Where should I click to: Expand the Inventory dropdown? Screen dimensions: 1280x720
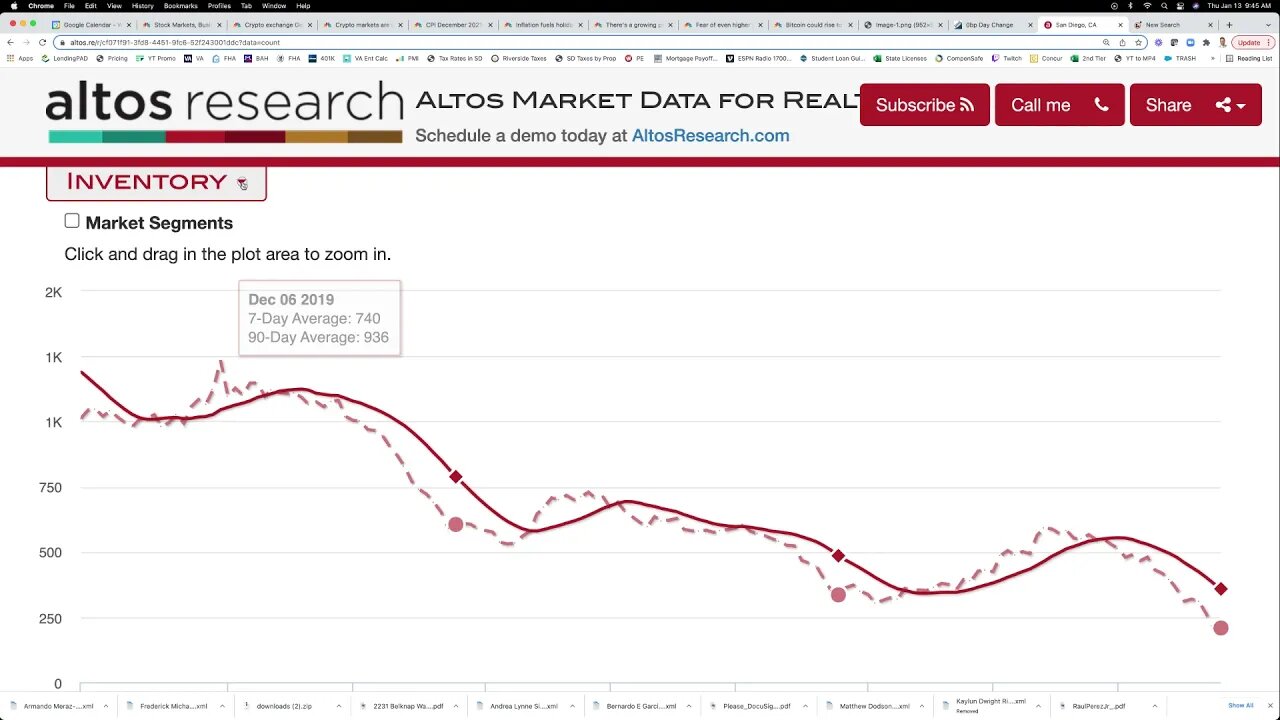(156, 182)
